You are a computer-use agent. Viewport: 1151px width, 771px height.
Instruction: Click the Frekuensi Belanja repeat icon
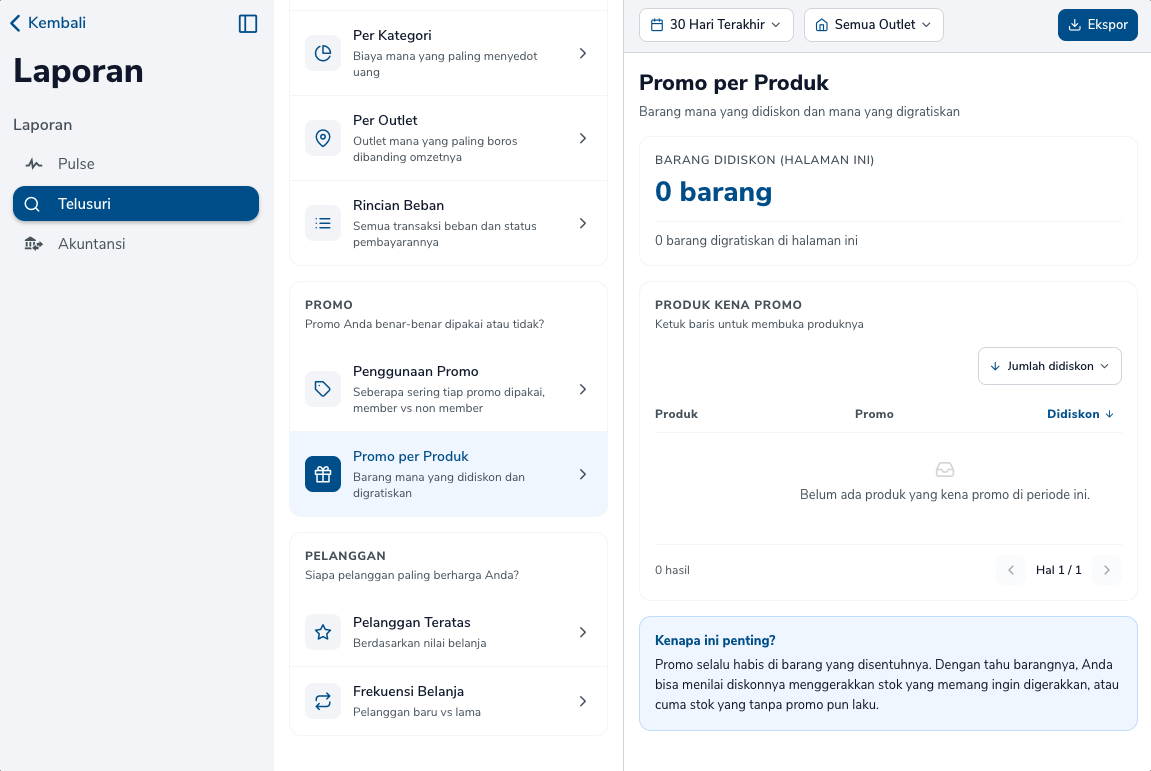pos(323,701)
